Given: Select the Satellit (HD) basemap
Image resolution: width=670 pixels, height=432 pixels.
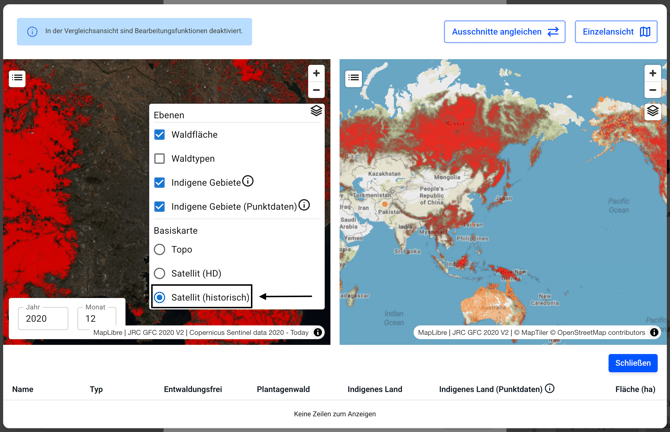Looking at the screenshot, I should pyautogui.click(x=159, y=273).
